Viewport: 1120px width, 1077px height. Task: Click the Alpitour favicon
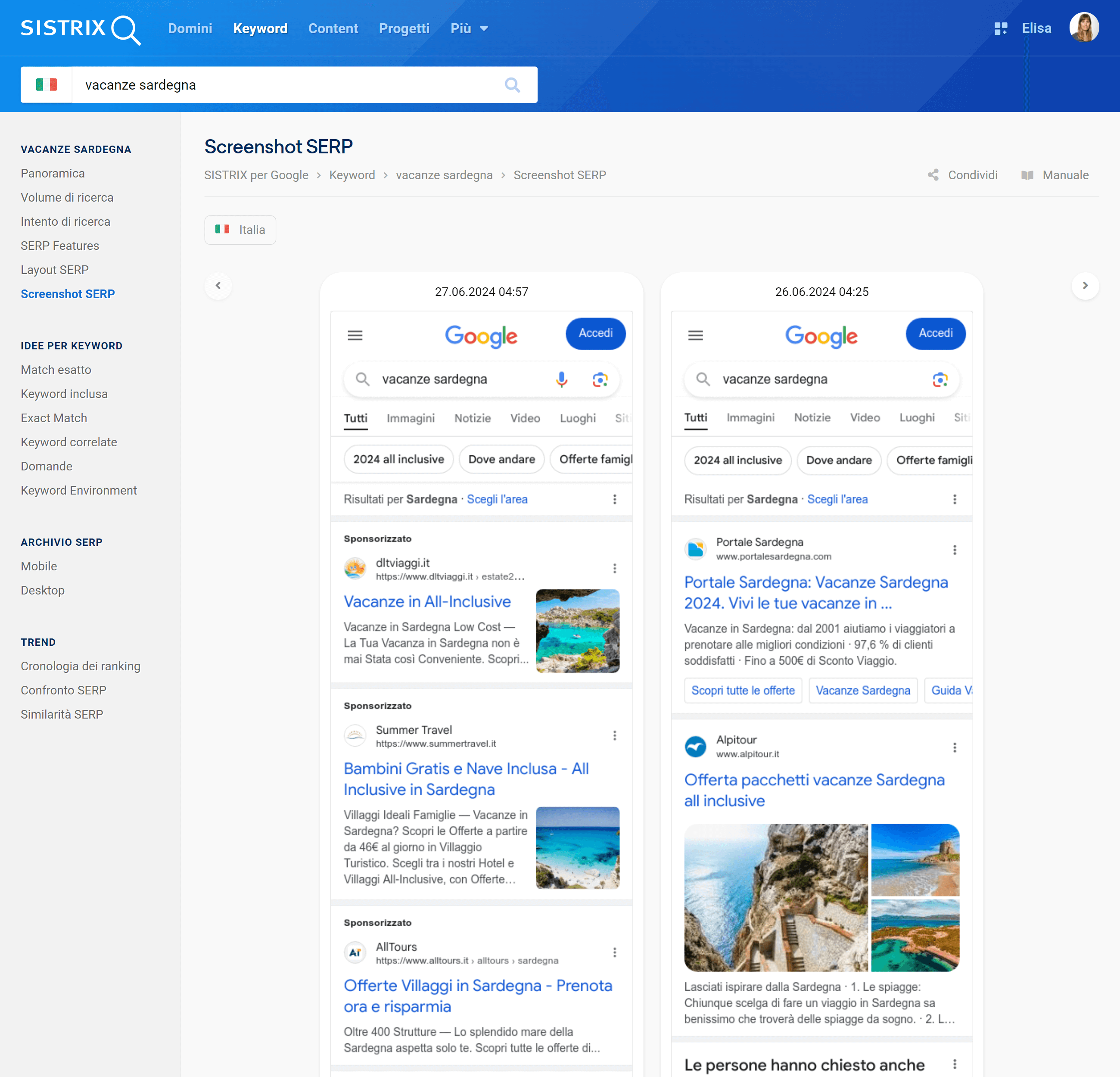695,746
